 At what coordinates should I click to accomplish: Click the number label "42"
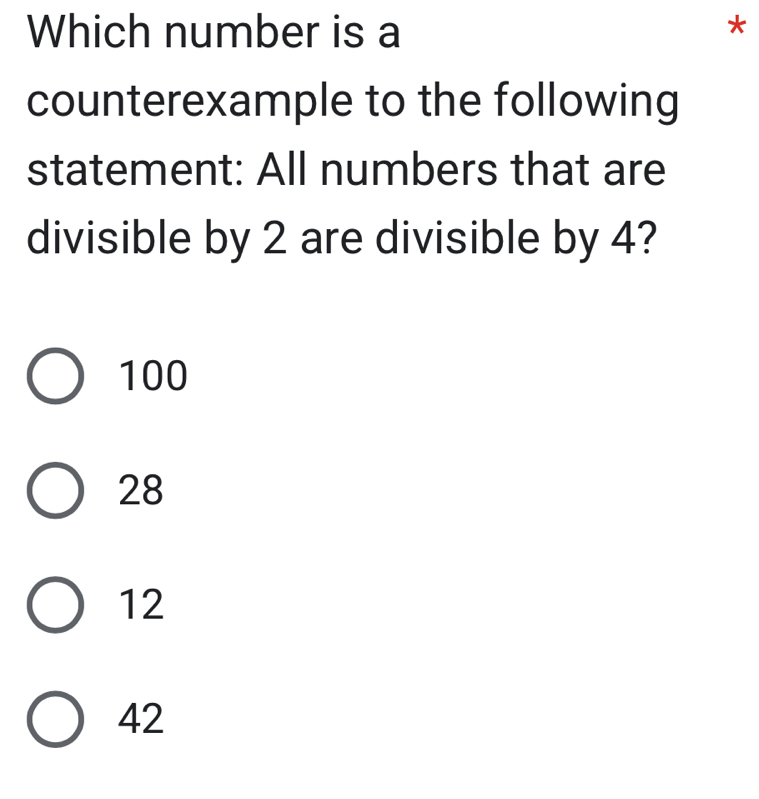coord(140,719)
